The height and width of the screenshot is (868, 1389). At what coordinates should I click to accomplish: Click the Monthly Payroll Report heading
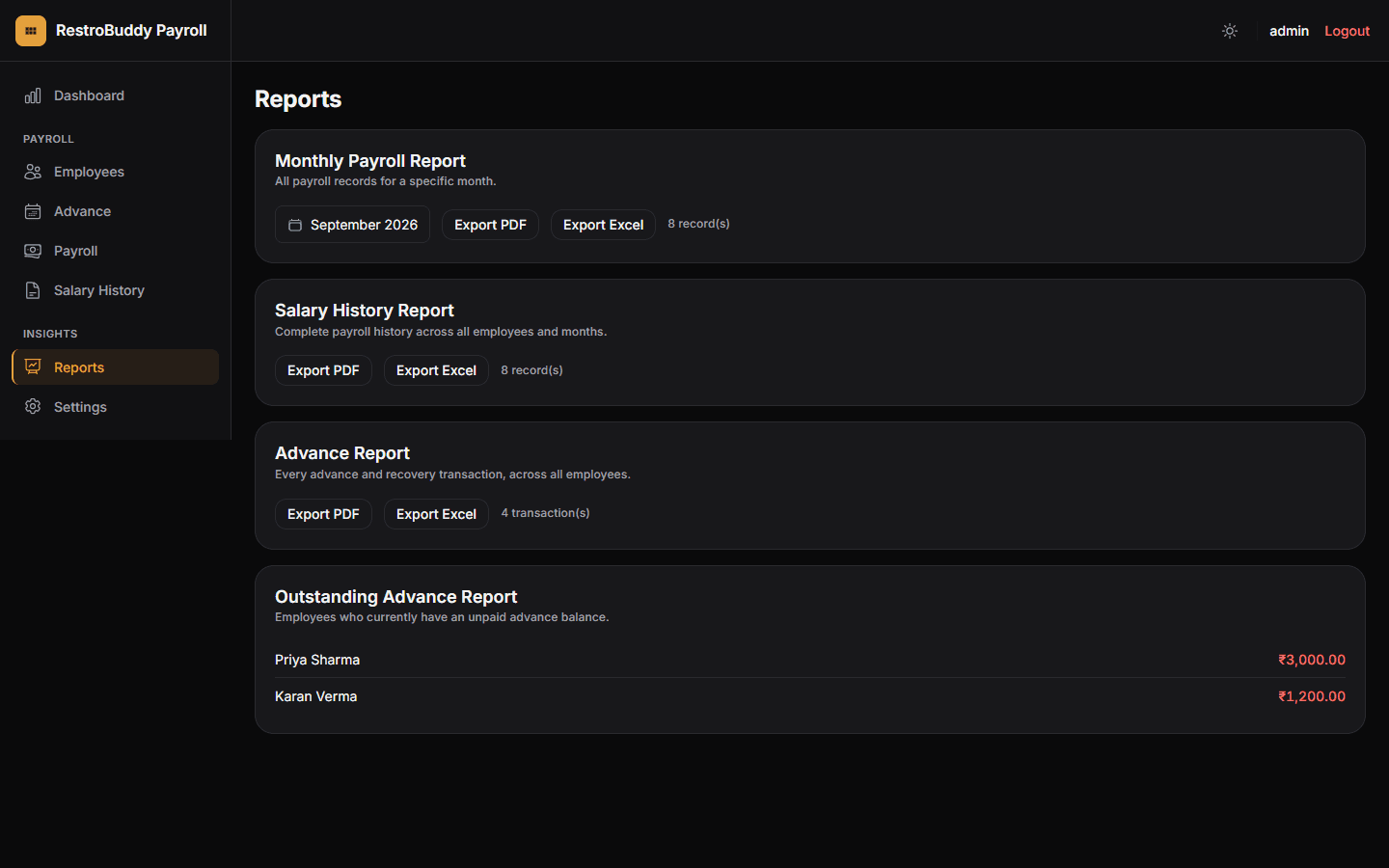[x=370, y=161]
